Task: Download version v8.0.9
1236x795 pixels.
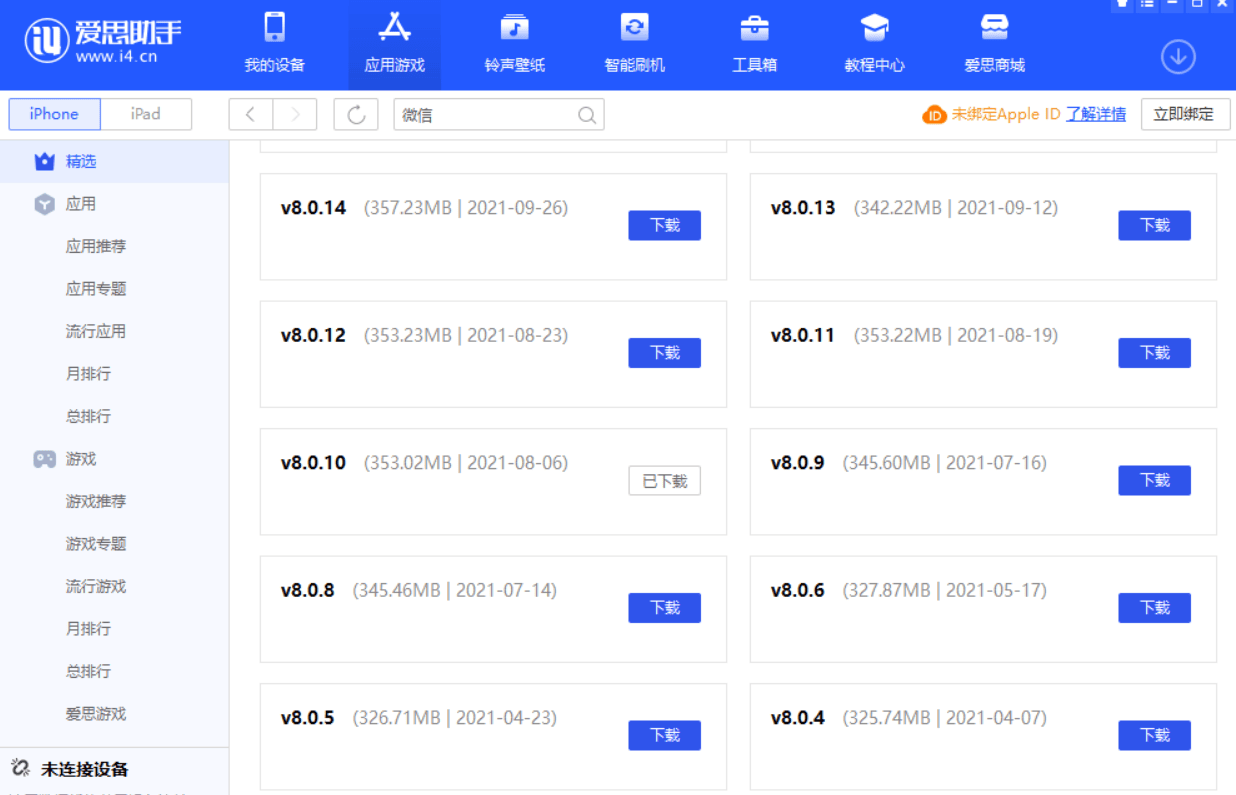Action: coord(1155,481)
